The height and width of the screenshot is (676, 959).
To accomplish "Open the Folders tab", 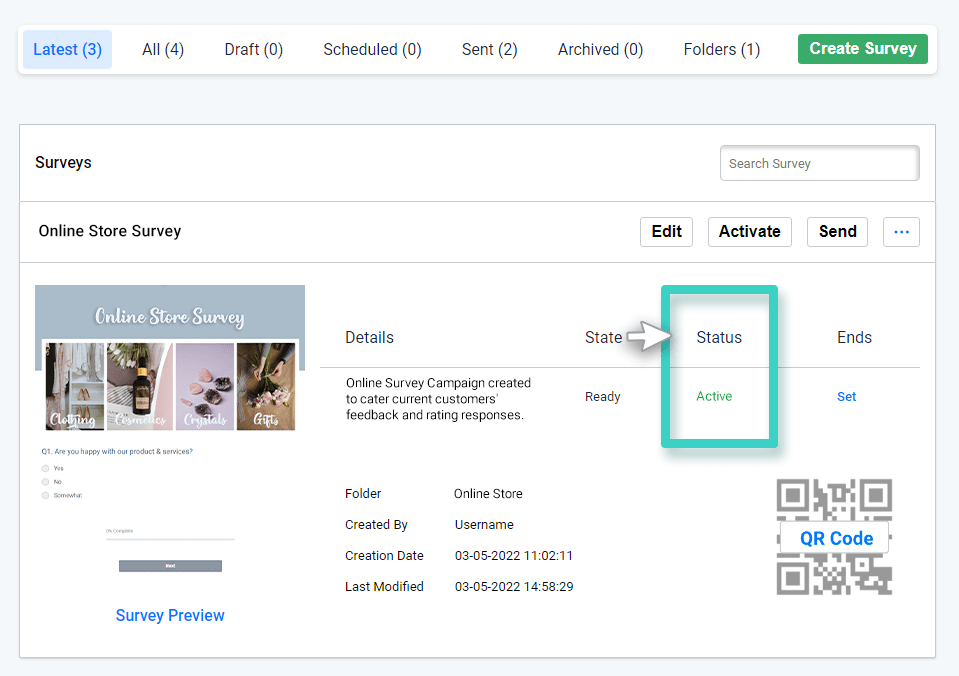I will [721, 49].
